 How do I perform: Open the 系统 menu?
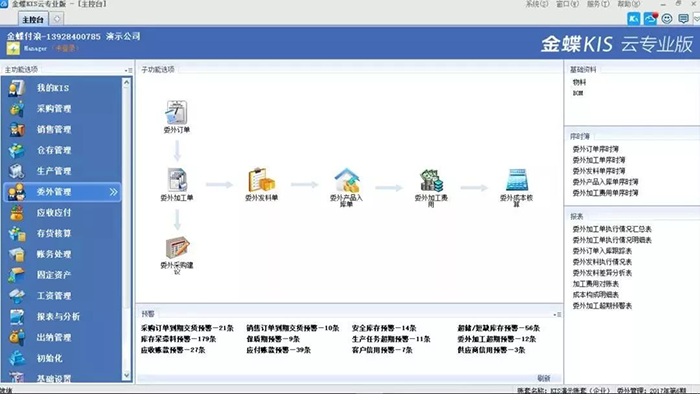point(536,4)
